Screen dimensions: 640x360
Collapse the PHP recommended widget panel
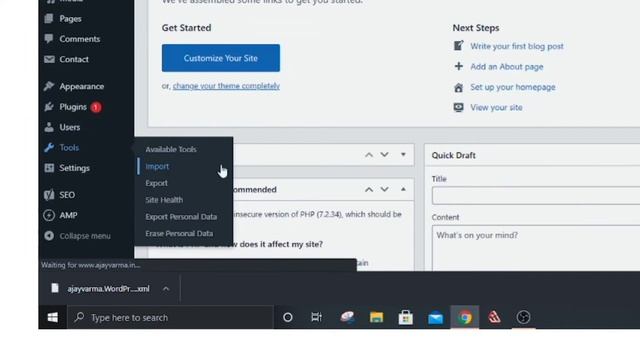tap(403, 189)
